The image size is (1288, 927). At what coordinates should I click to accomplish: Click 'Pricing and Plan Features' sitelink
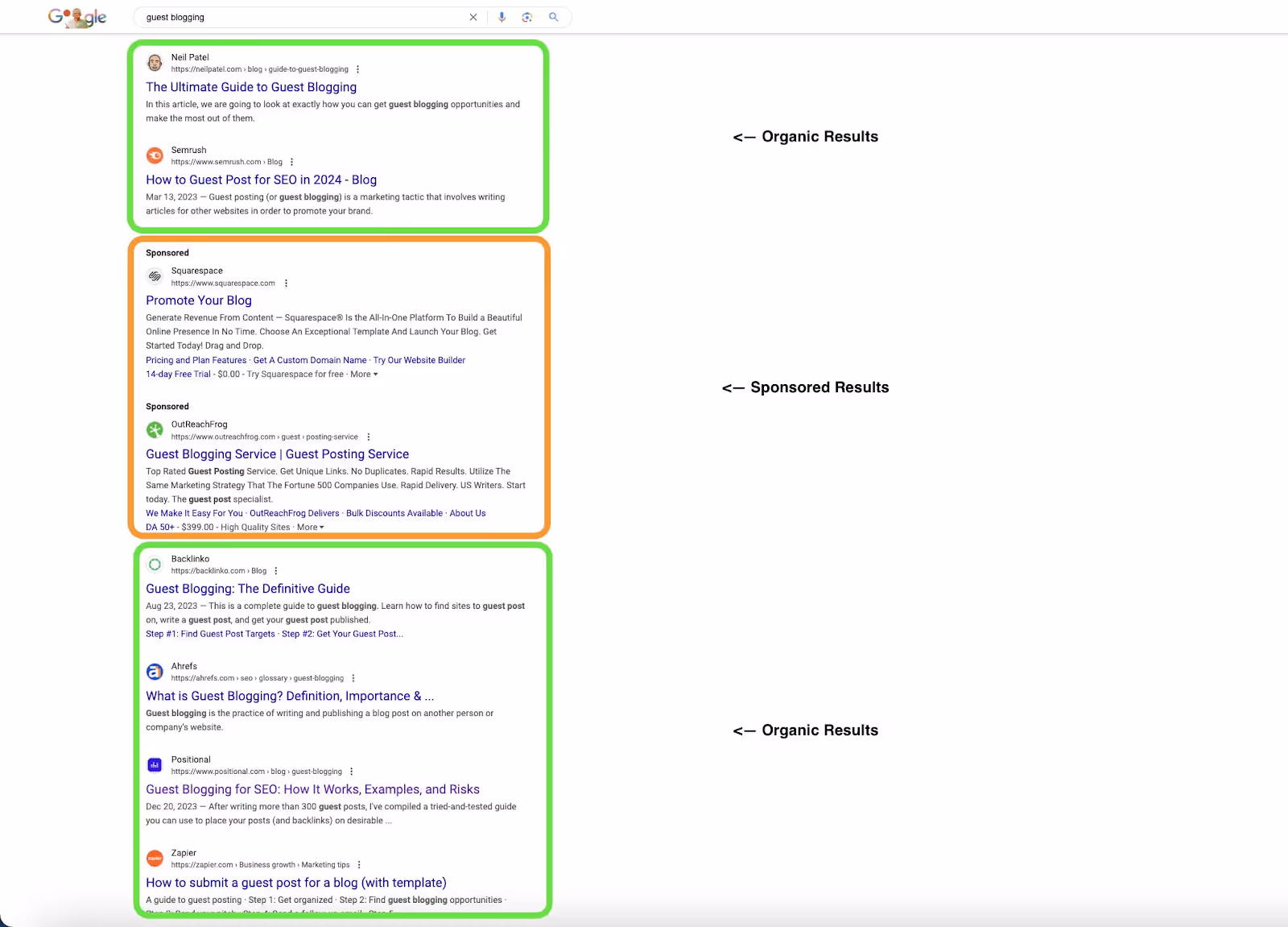coord(196,360)
